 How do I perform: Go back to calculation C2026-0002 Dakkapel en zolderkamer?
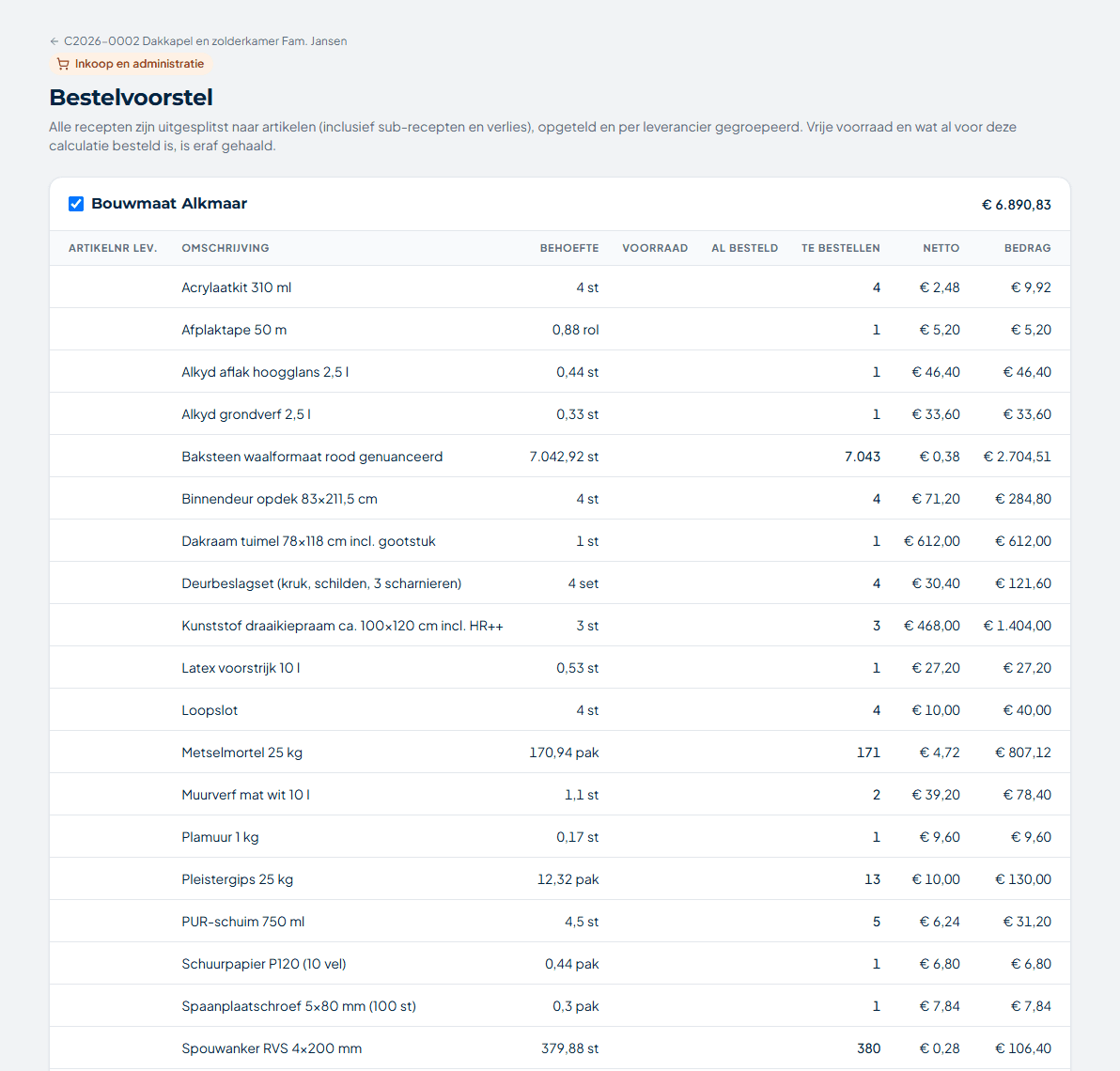(198, 41)
